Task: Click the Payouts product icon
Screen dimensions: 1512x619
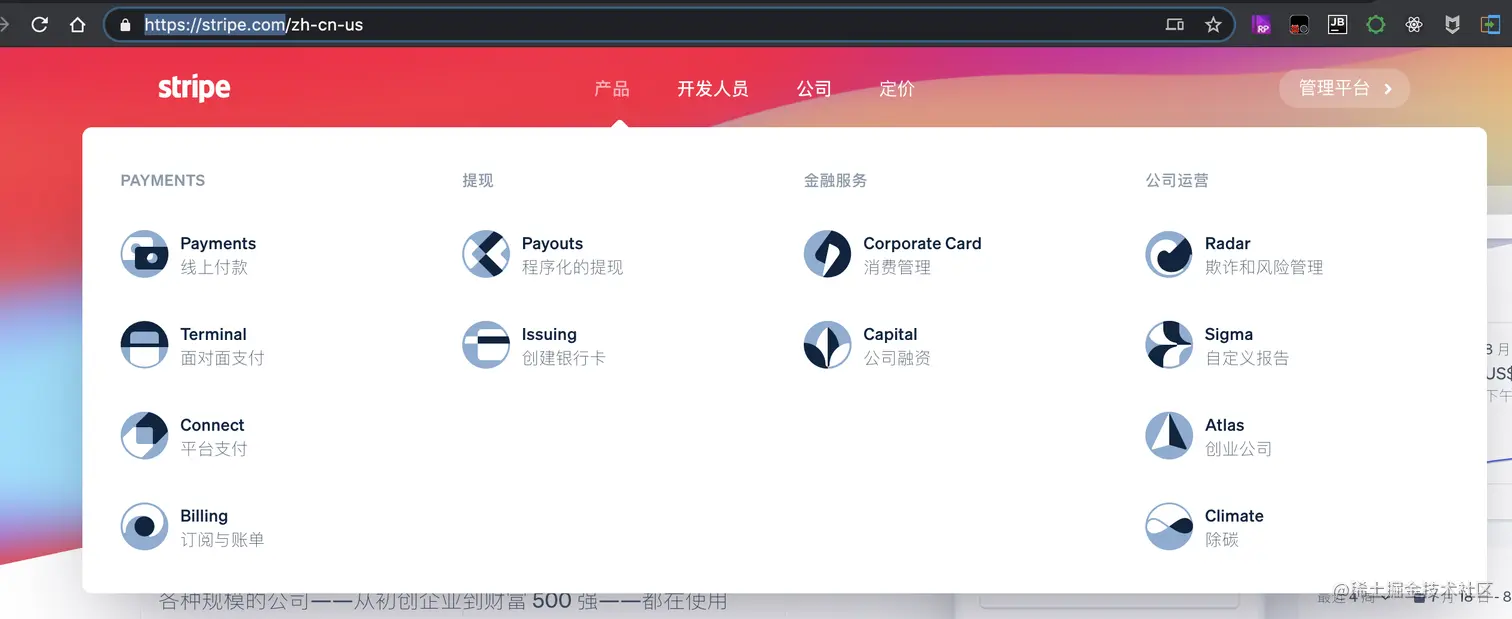Action: coord(486,254)
